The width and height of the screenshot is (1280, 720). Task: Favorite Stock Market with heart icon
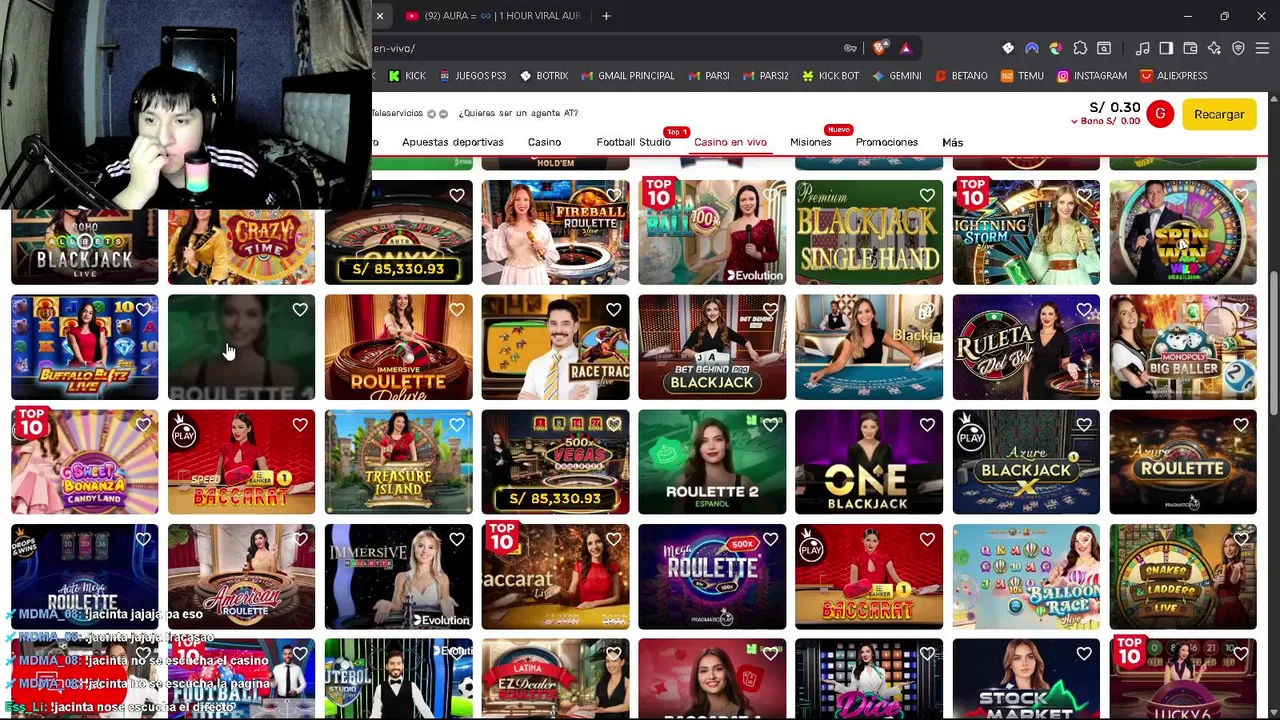click(1084, 654)
